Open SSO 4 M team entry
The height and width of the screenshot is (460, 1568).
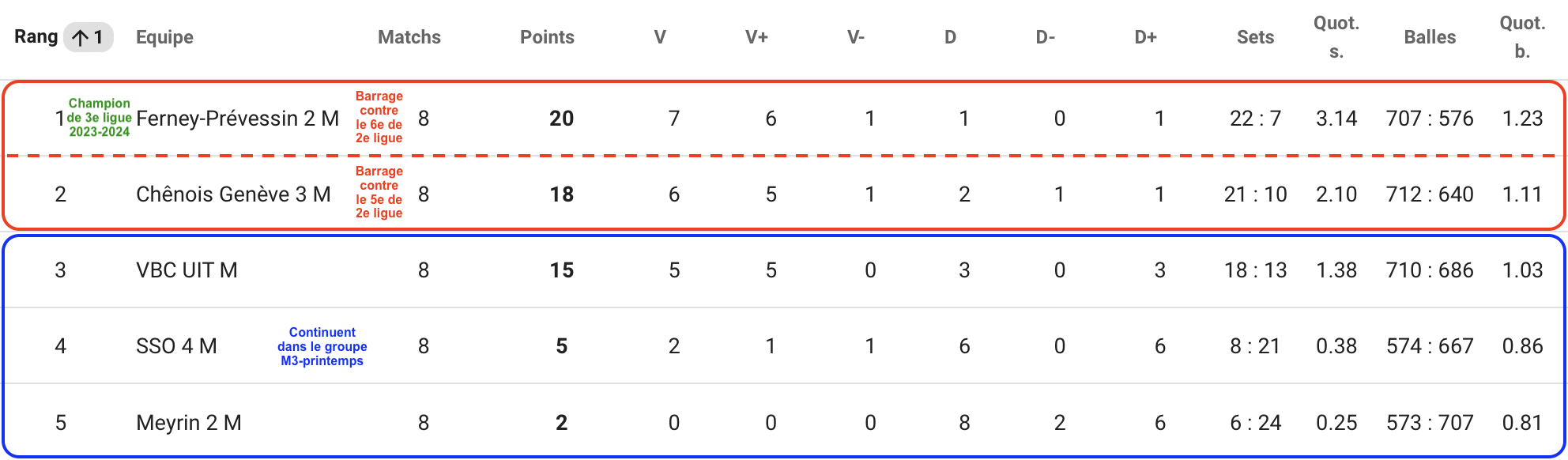point(176,346)
